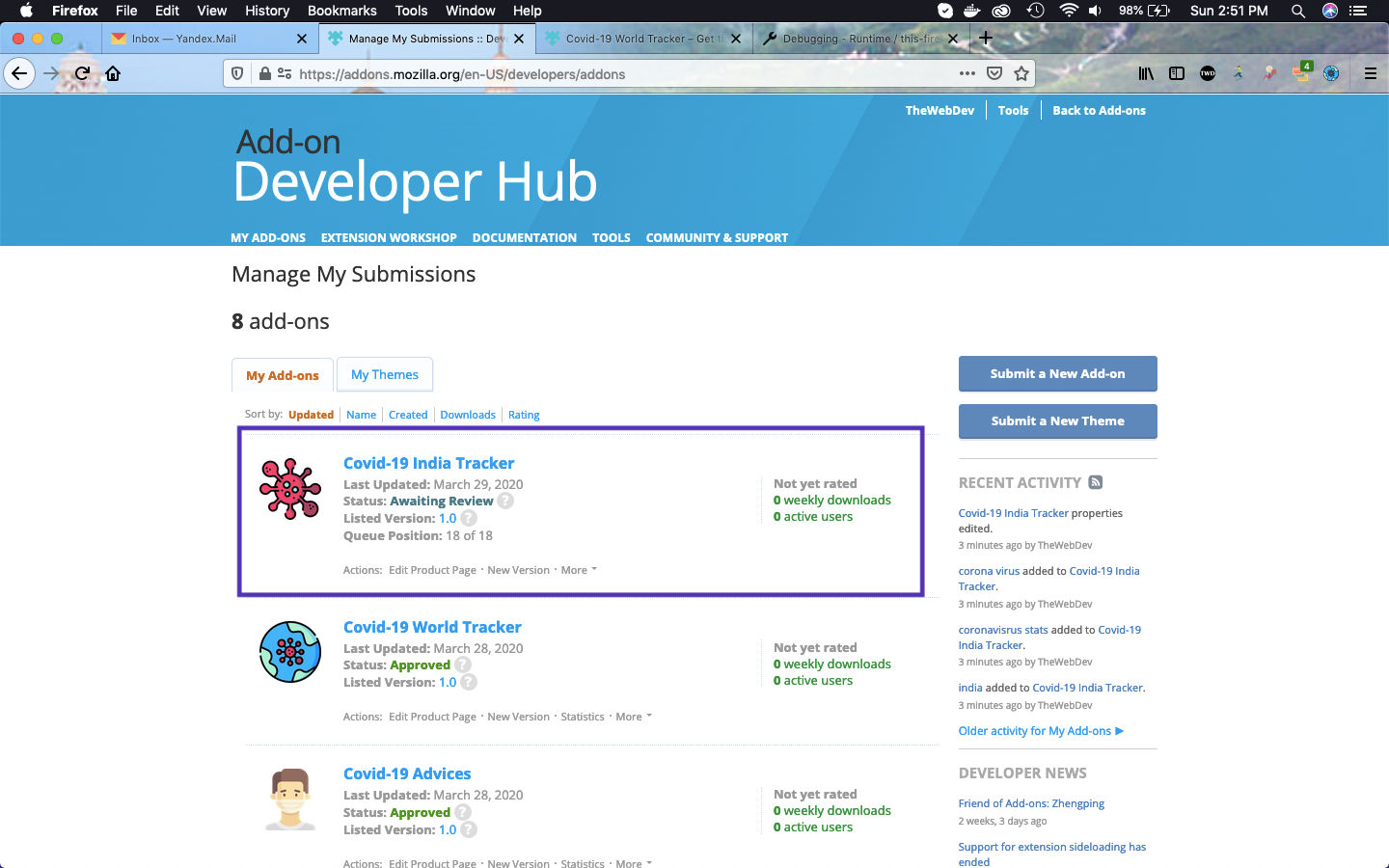Image resolution: width=1389 pixels, height=868 pixels.
Task: Upload New Version for Covid-19 World Tracker
Action: click(518, 717)
